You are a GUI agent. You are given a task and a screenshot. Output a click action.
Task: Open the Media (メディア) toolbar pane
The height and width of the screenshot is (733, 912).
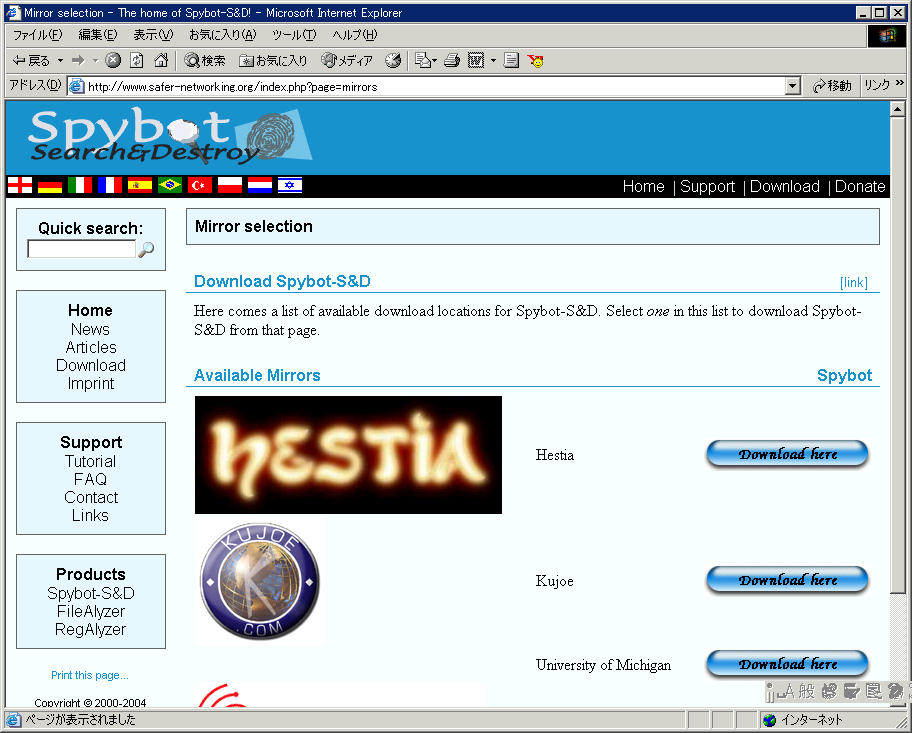pos(347,61)
